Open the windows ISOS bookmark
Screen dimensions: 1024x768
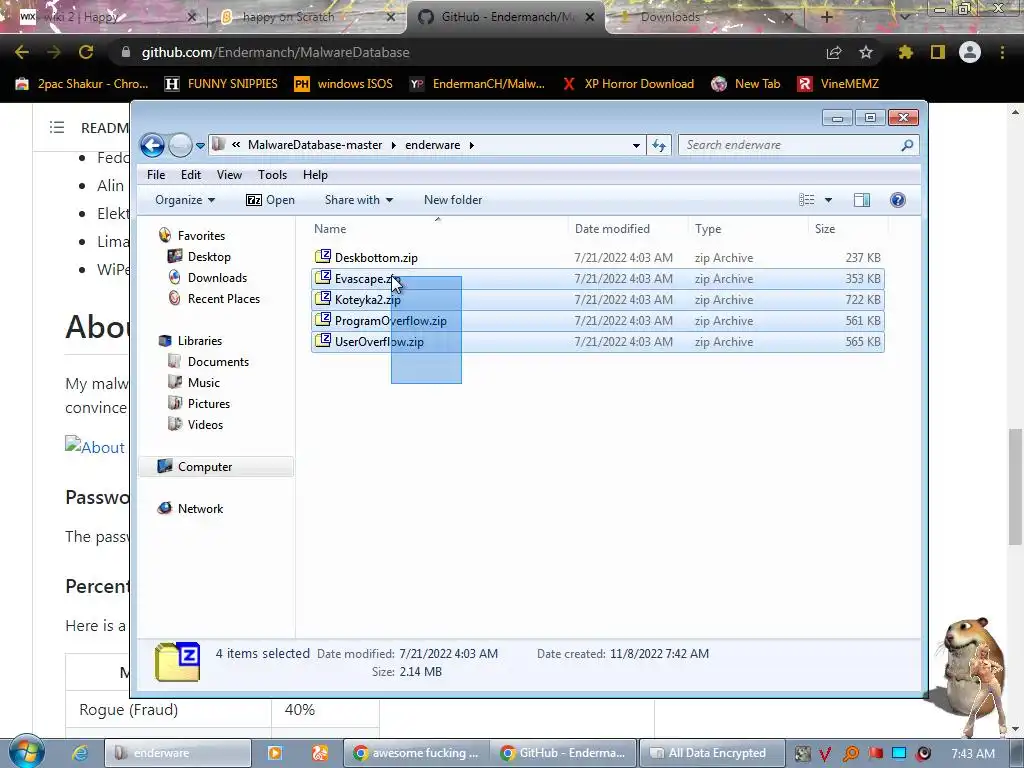(x=344, y=84)
